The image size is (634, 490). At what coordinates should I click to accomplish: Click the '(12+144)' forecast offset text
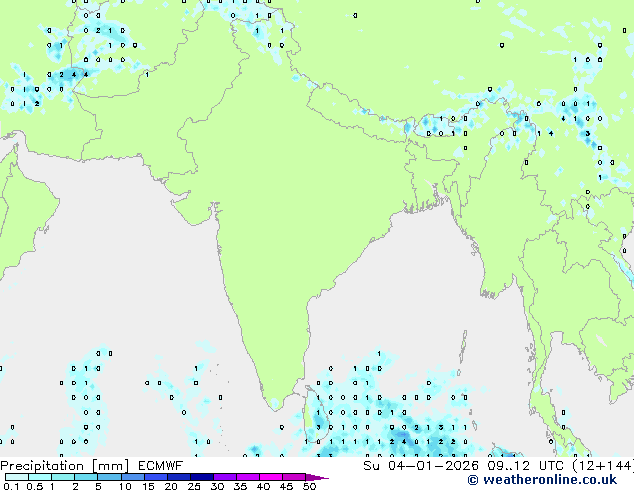coord(603,466)
